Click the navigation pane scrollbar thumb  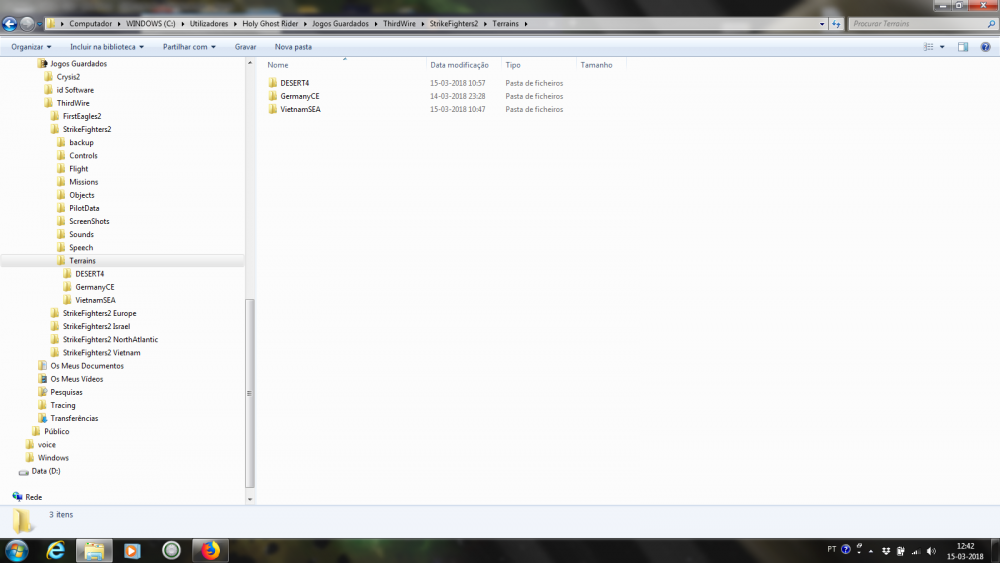pyautogui.click(x=249, y=393)
